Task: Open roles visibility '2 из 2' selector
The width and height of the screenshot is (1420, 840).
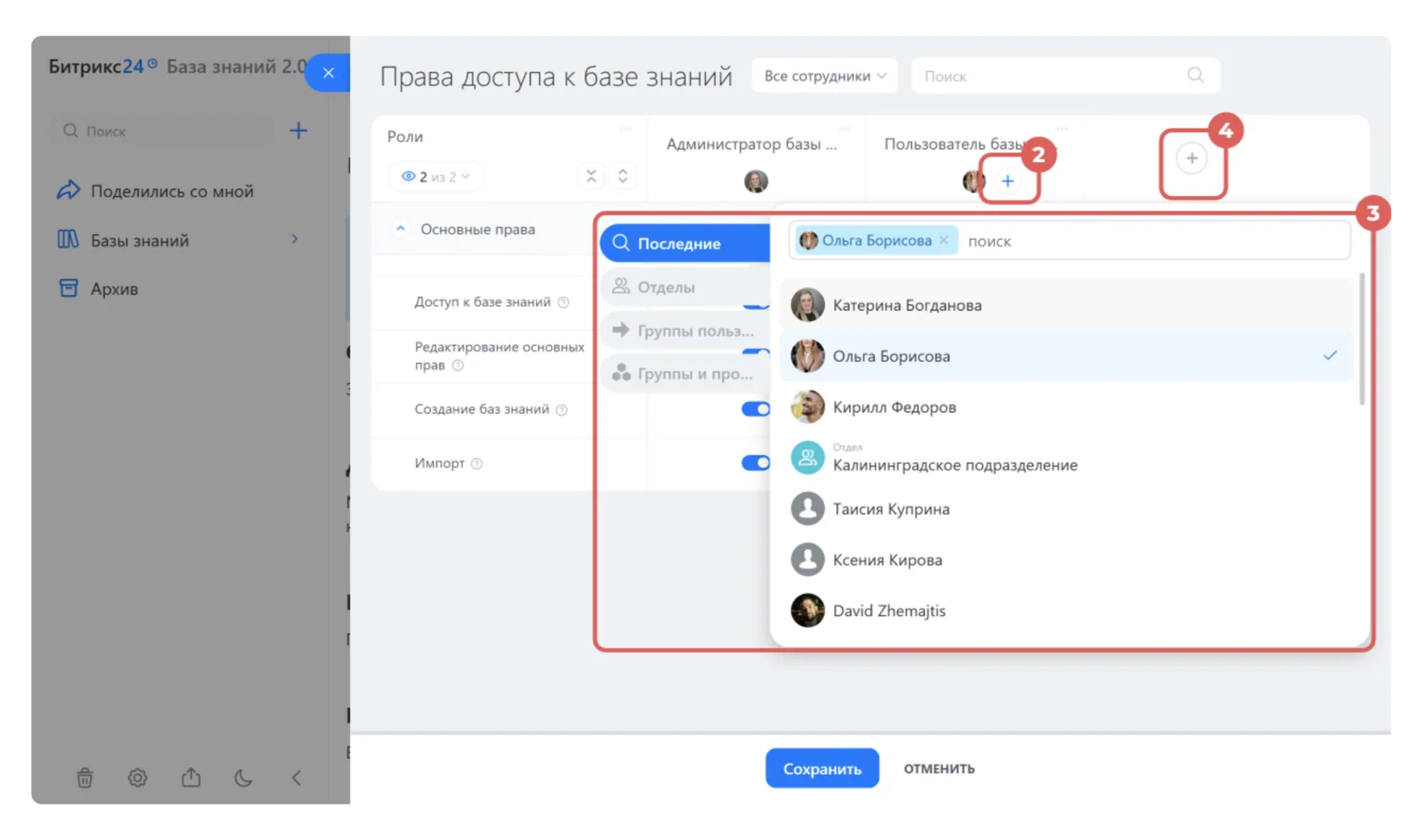Action: click(436, 177)
